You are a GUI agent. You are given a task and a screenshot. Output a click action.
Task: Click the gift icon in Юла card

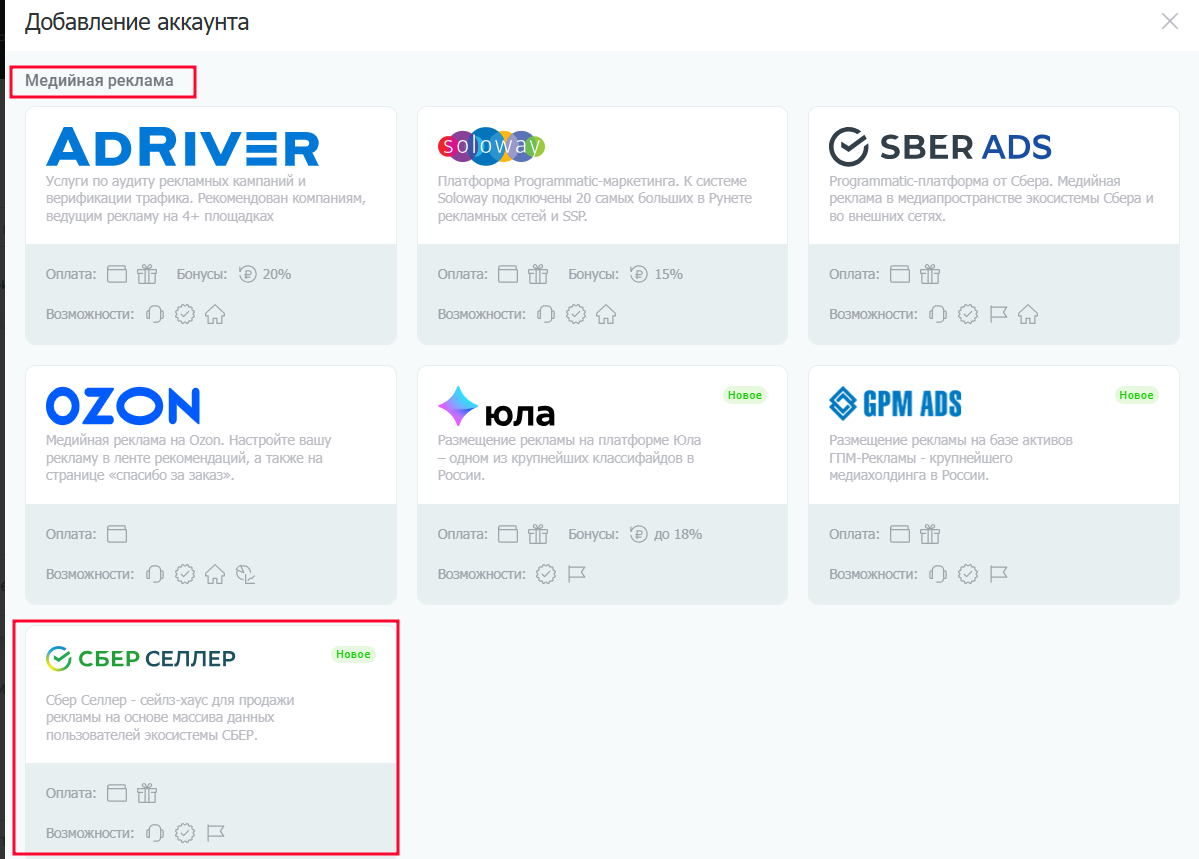click(538, 534)
